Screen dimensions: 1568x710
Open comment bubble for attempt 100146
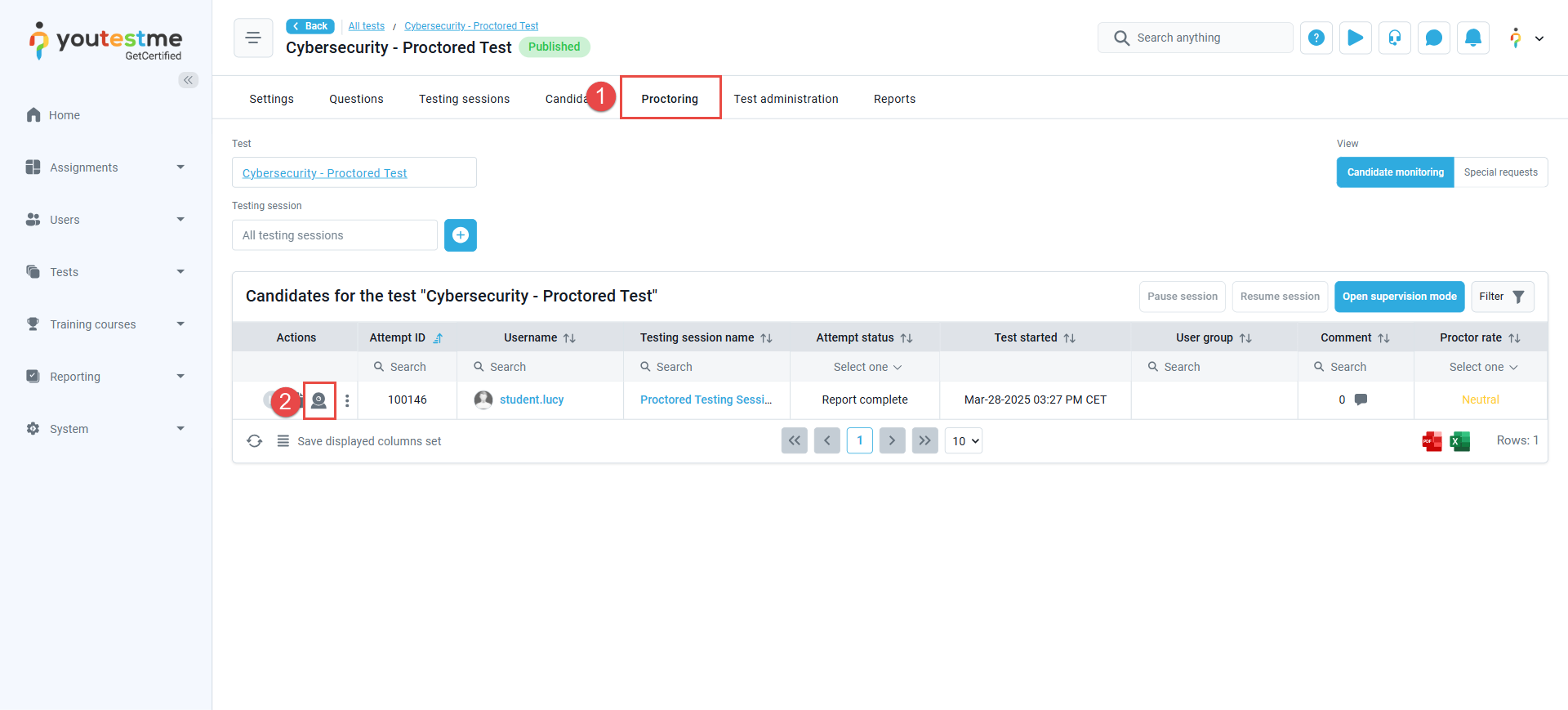pos(1361,400)
